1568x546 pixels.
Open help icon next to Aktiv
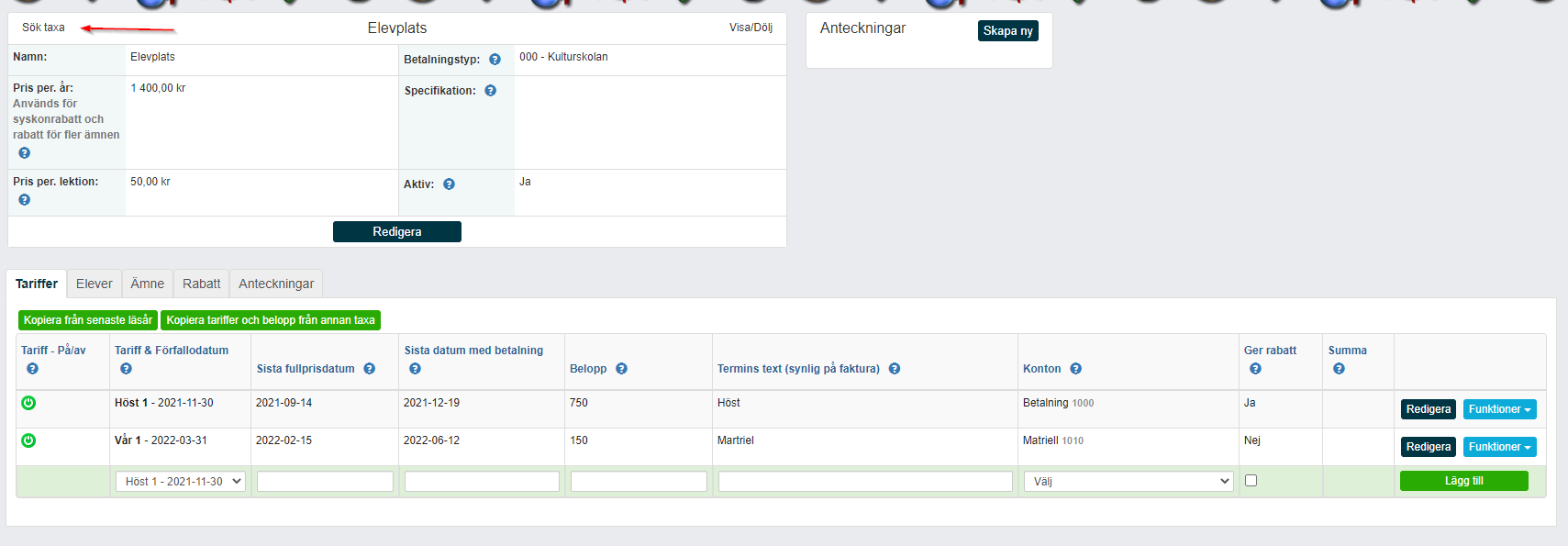(x=449, y=184)
